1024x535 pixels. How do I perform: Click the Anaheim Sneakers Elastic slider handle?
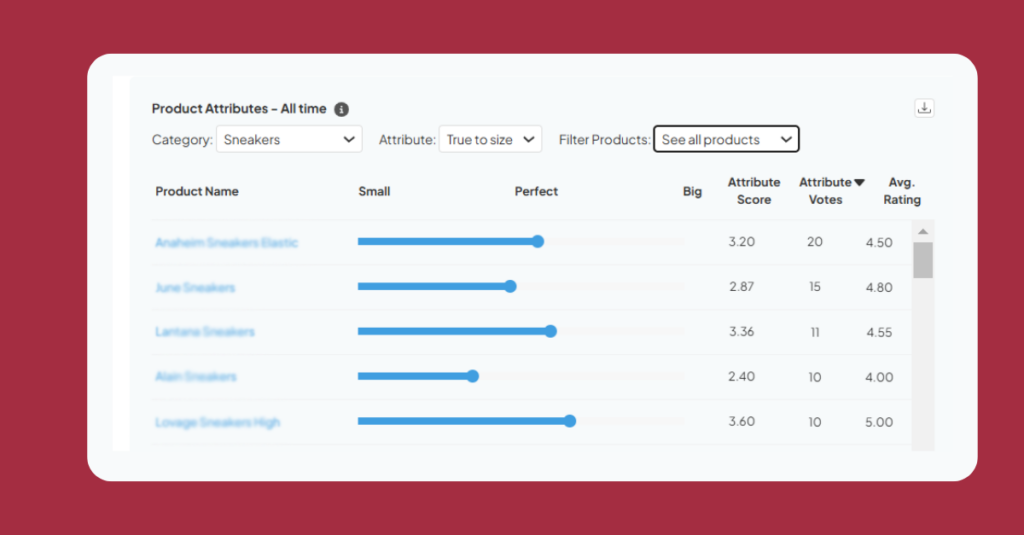coord(538,241)
